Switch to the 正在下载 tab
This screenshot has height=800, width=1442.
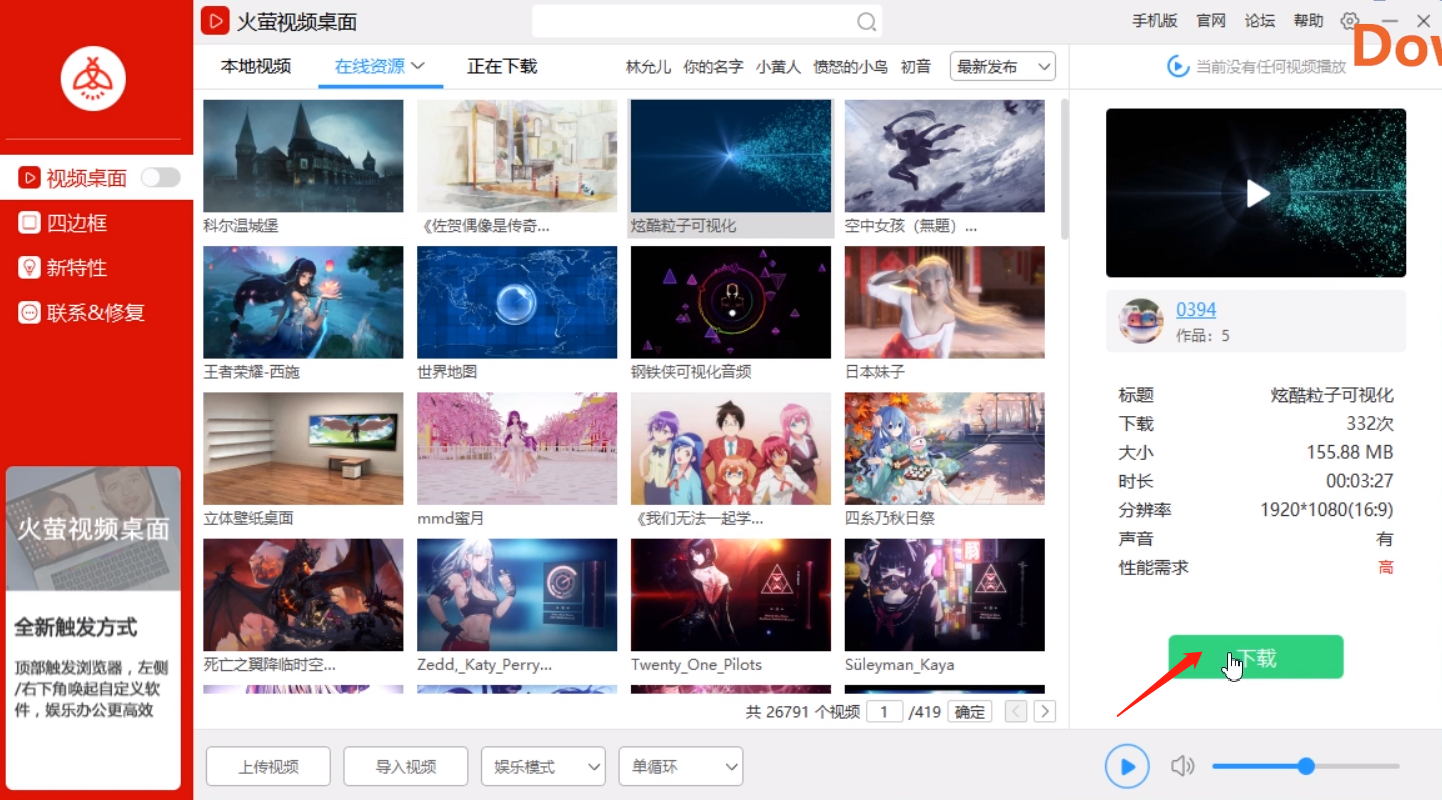point(504,66)
